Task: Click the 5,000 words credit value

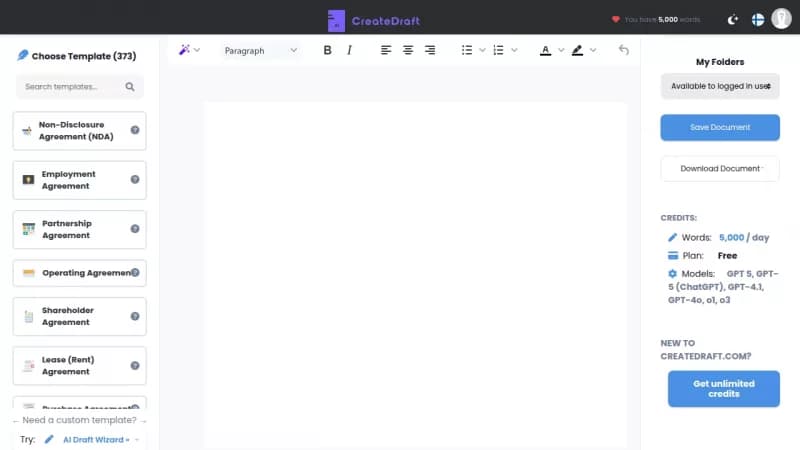Action: pos(732,238)
